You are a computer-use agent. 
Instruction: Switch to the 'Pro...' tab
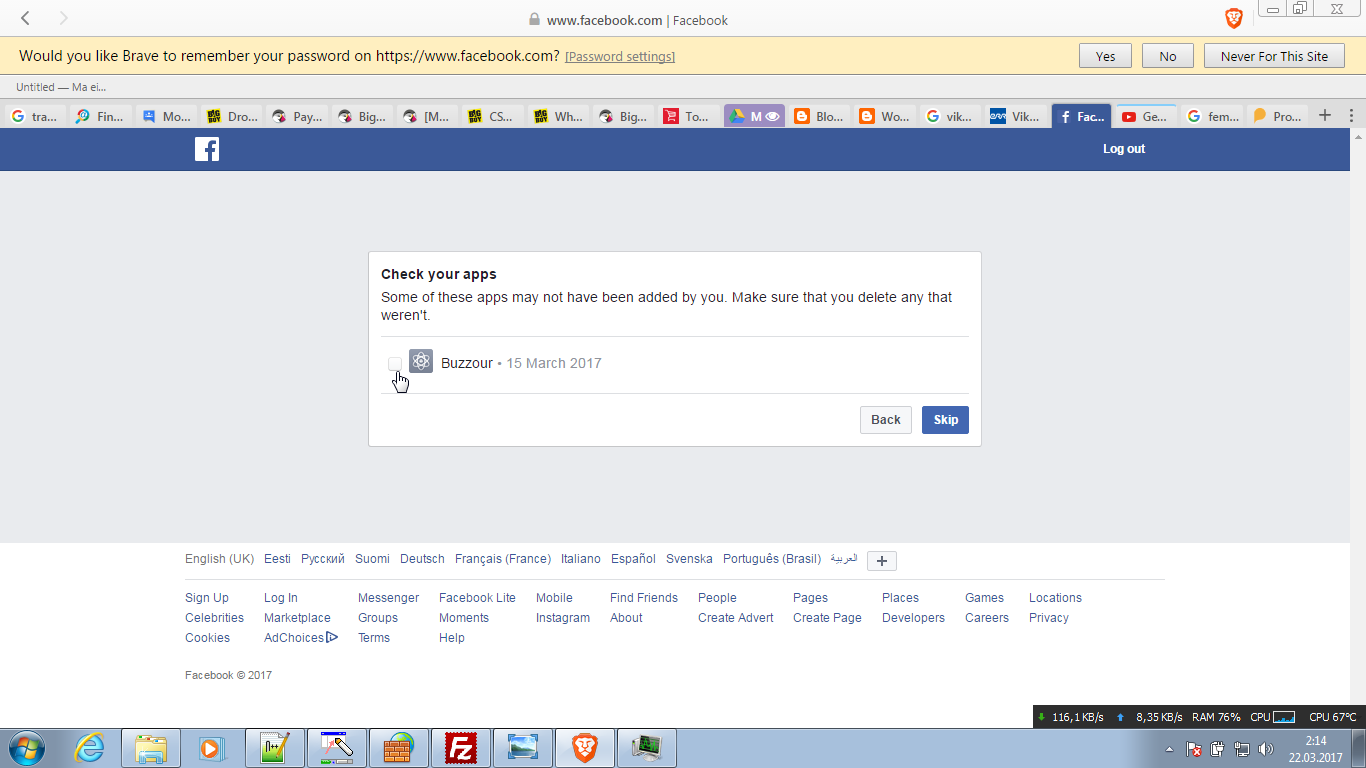coord(1277,116)
